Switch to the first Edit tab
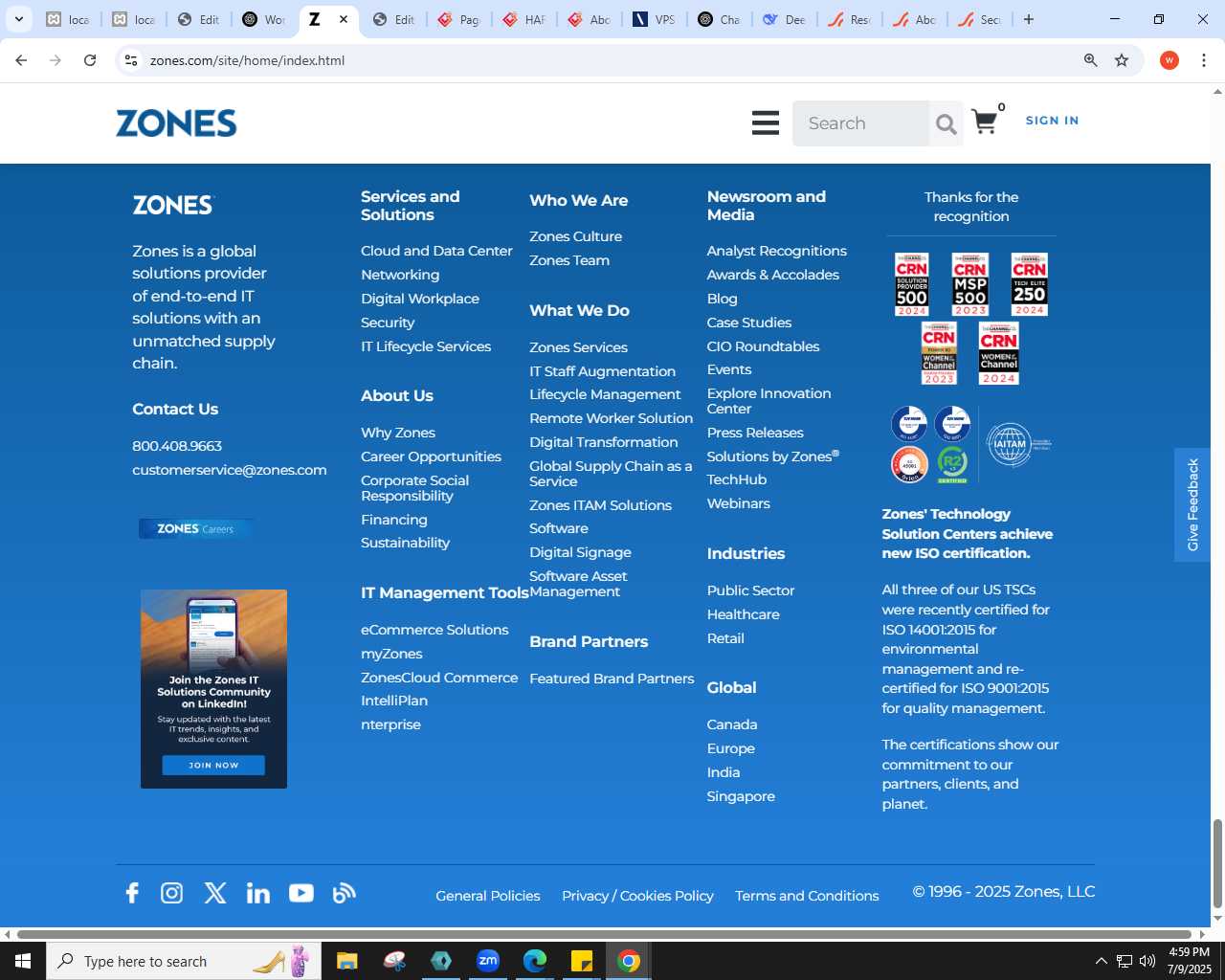The image size is (1225, 980). (x=199, y=19)
